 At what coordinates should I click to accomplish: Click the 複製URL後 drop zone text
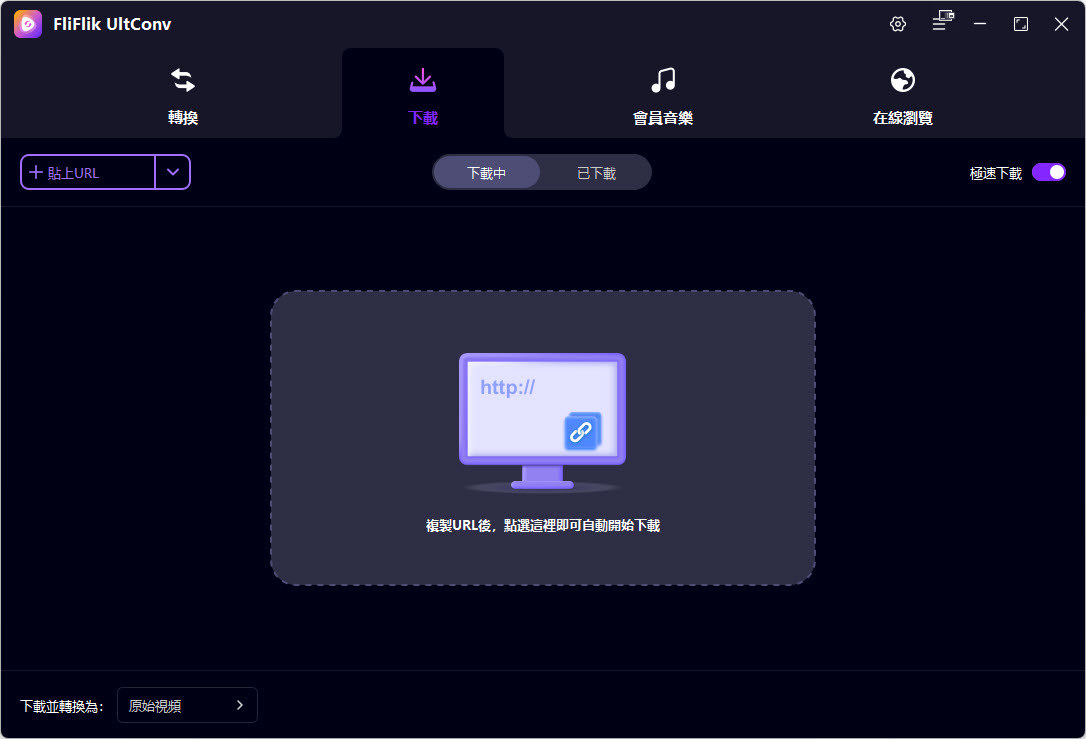point(542,526)
